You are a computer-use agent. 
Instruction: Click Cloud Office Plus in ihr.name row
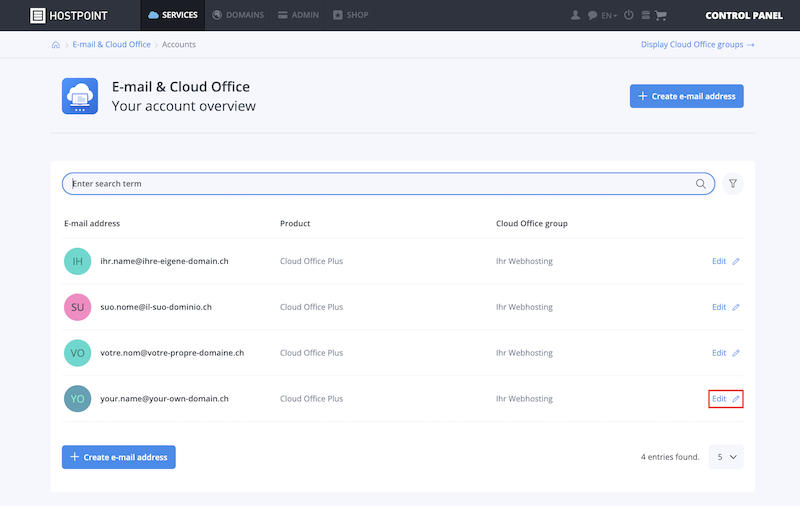(311, 261)
